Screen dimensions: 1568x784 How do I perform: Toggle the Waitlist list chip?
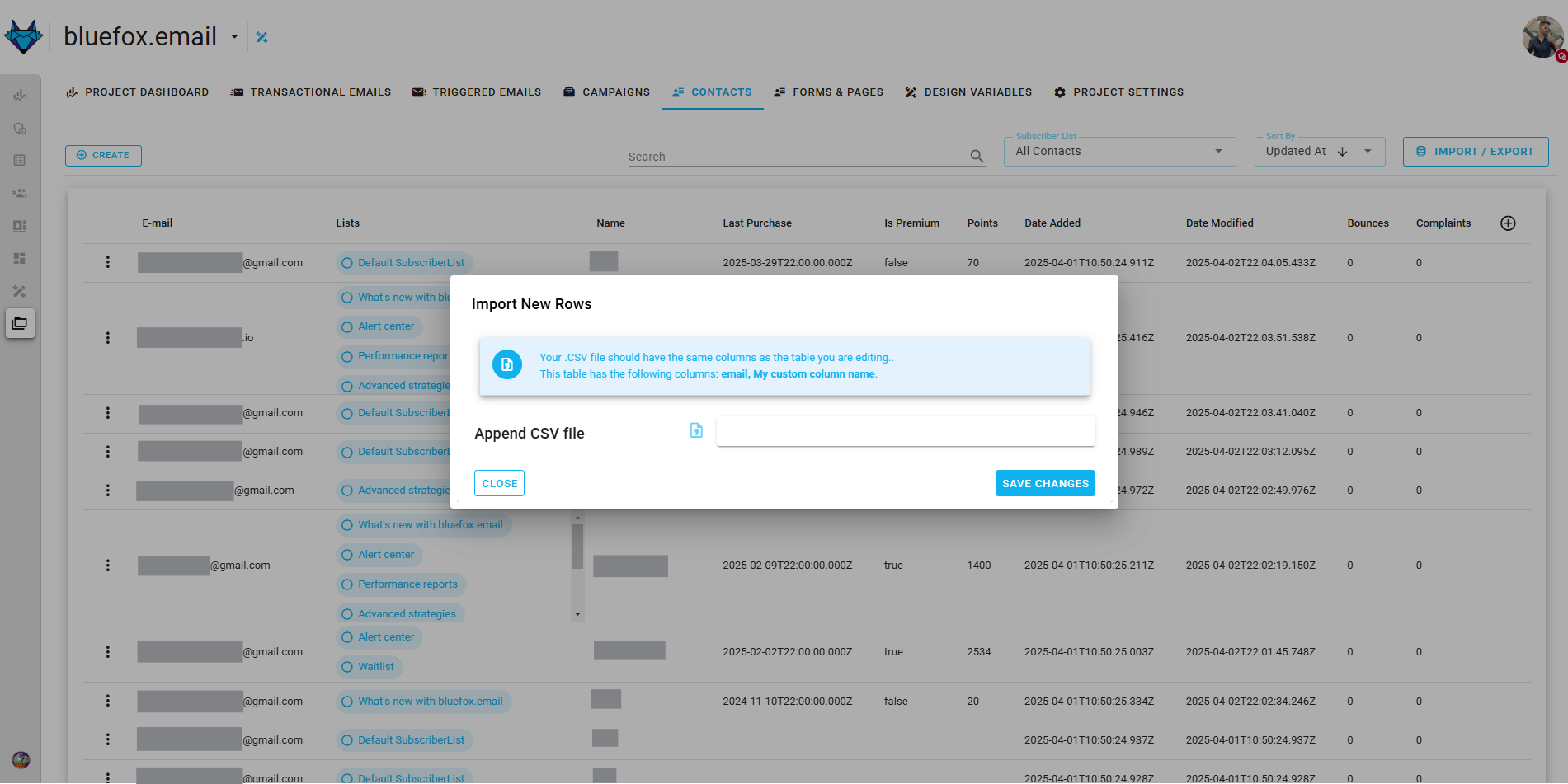(x=370, y=667)
